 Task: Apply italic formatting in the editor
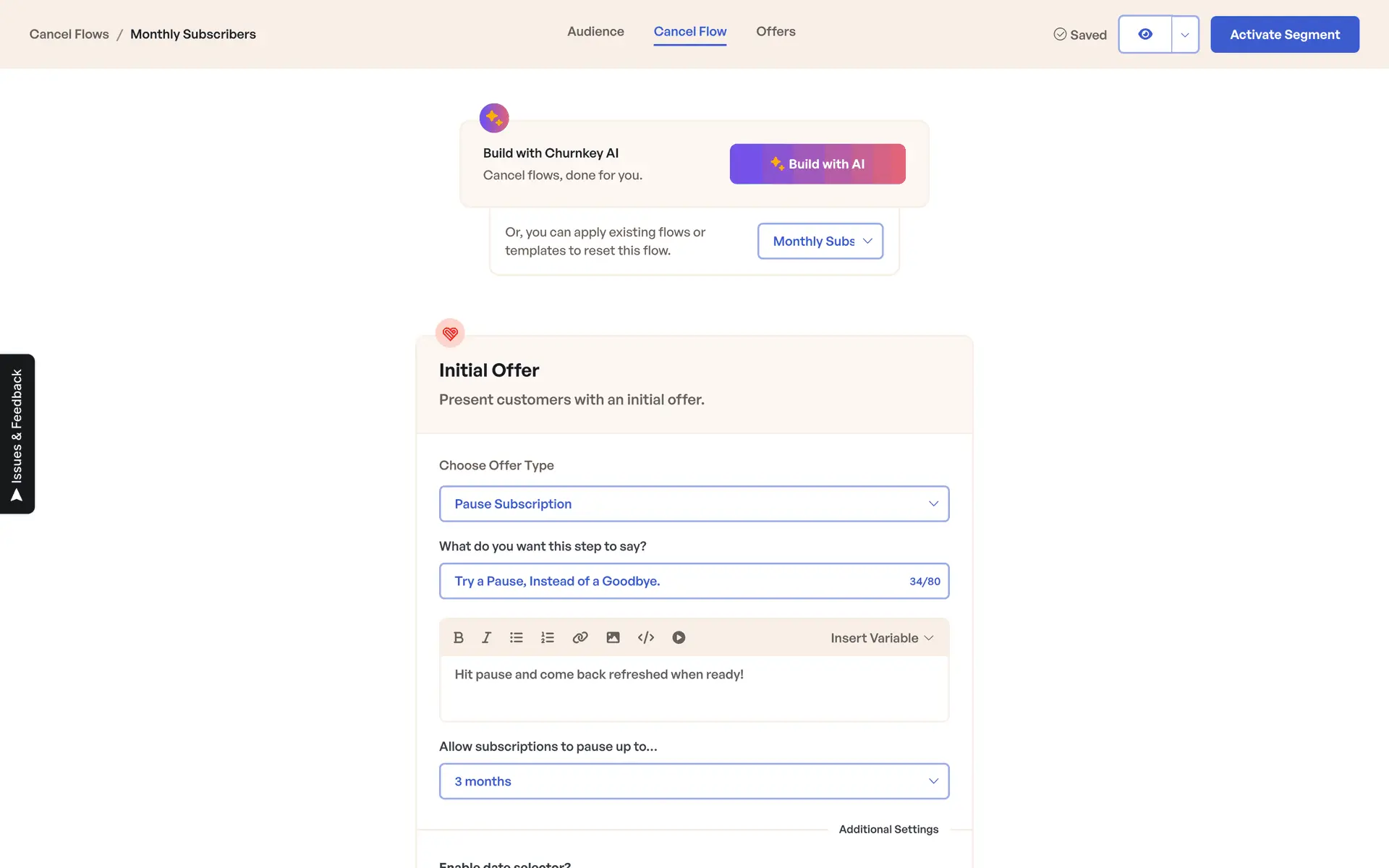[x=486, y=637]
